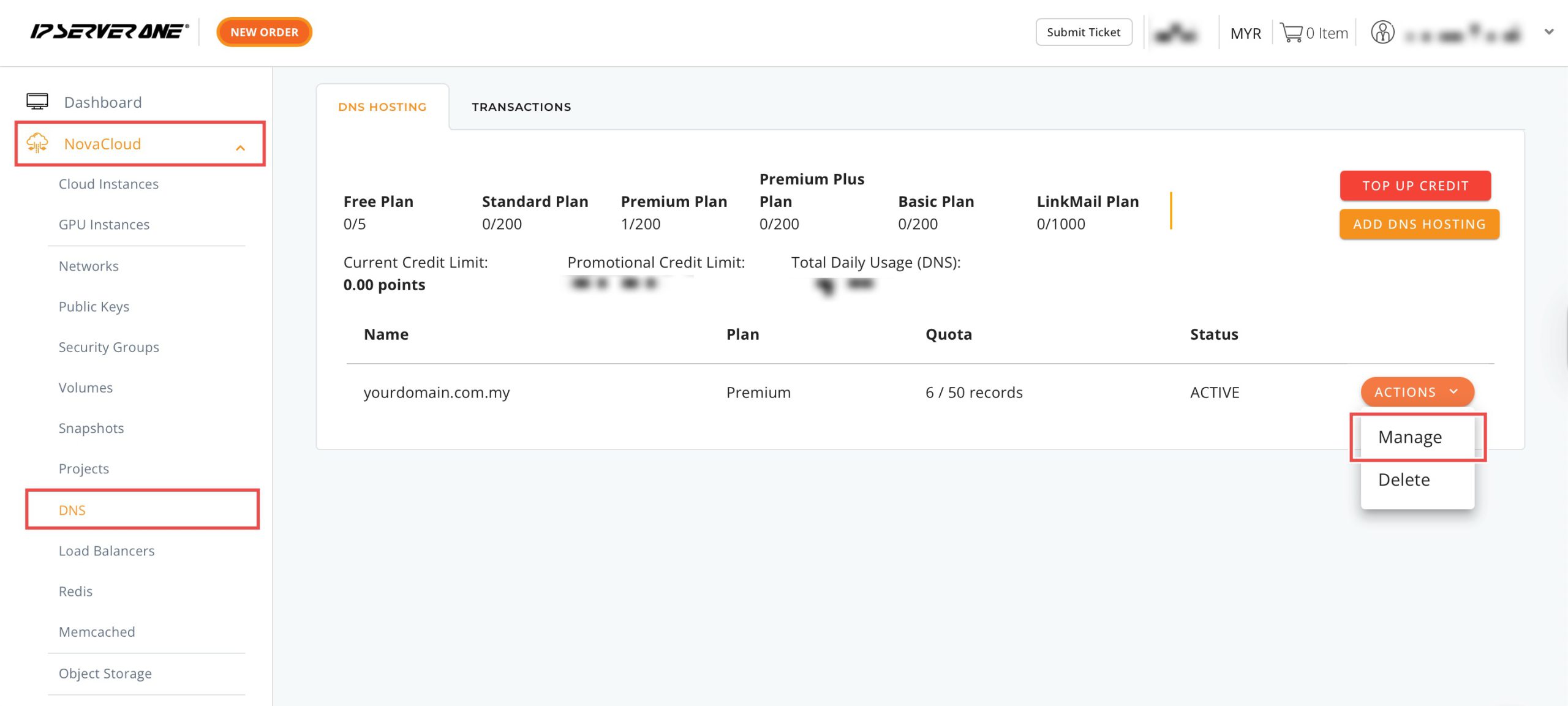Click the Status column header
The image size is (1568, 706).
(x=1214, y=334)
